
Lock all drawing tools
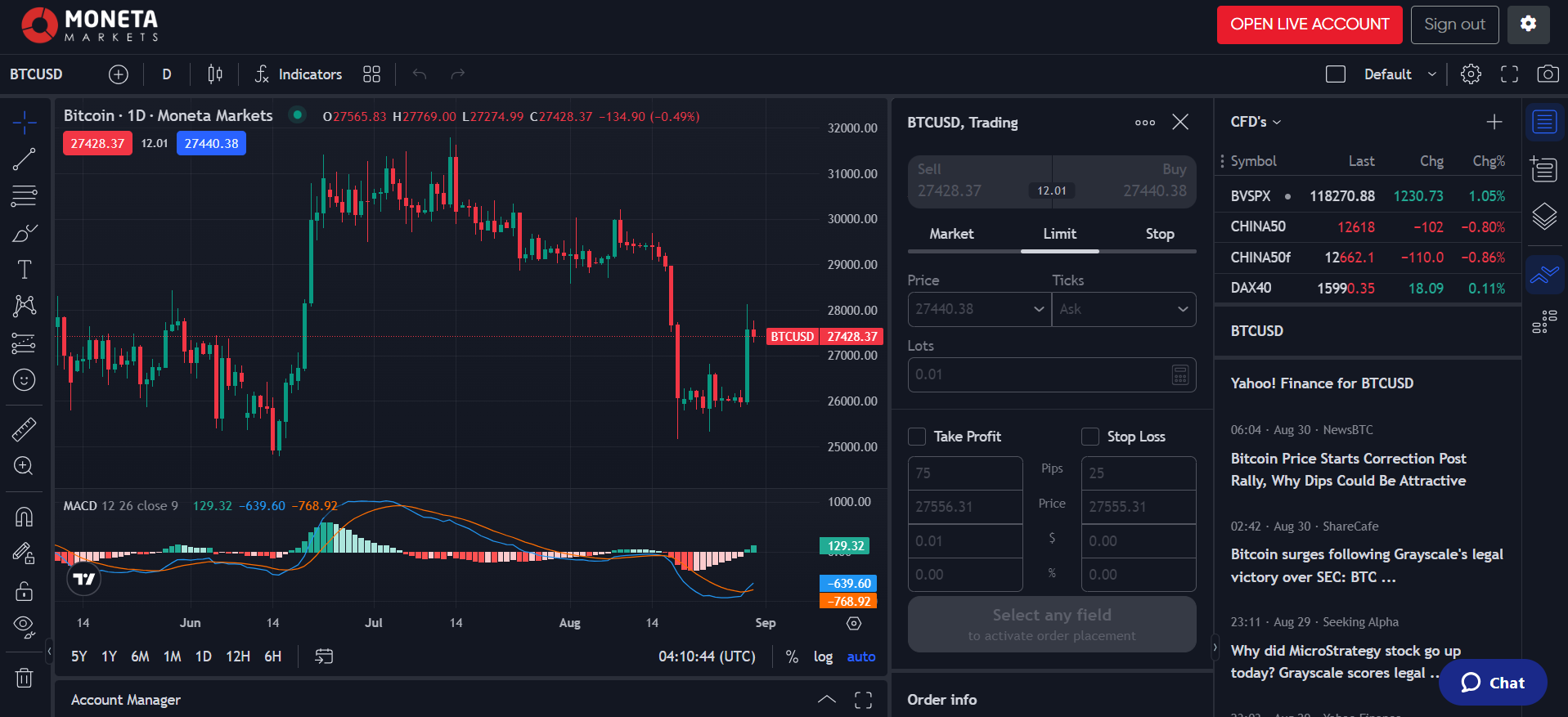click(25, 590)
